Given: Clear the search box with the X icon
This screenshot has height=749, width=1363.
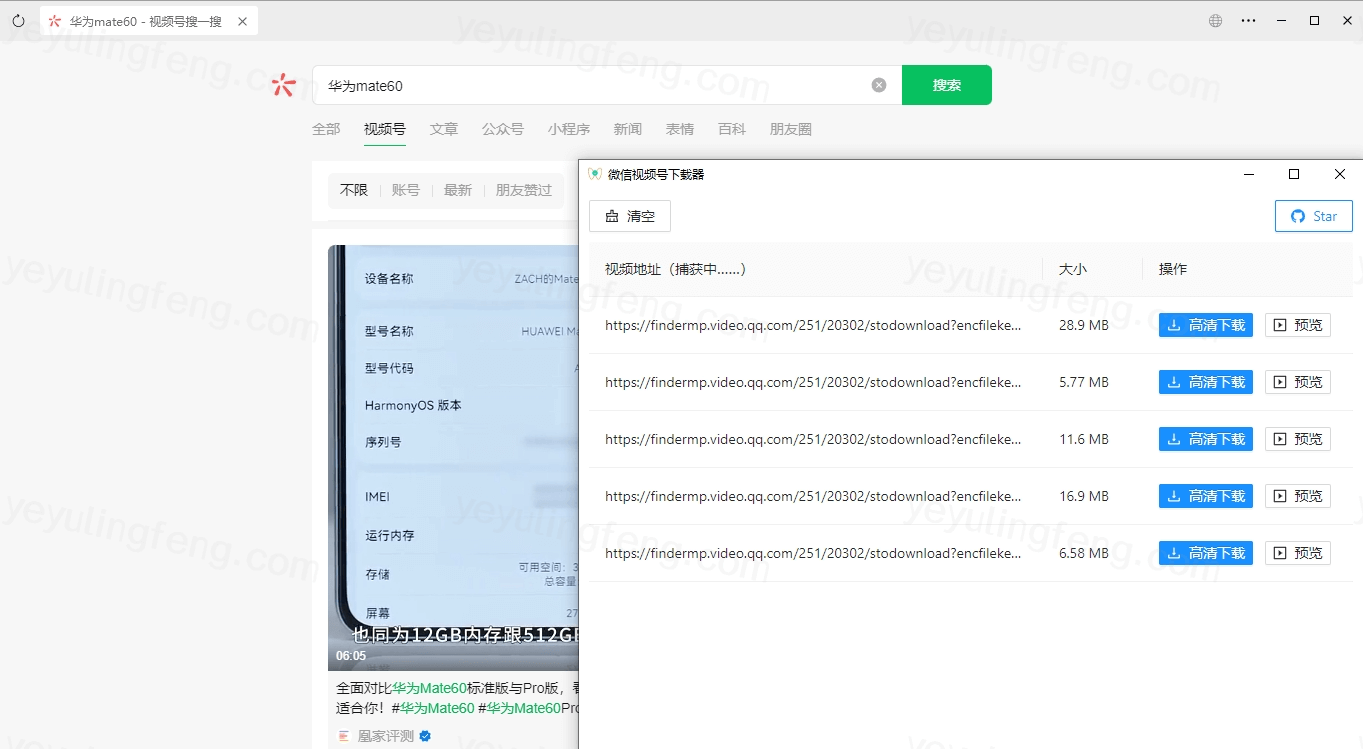Looking at the screenshot, I should click(x=879, y=85).
